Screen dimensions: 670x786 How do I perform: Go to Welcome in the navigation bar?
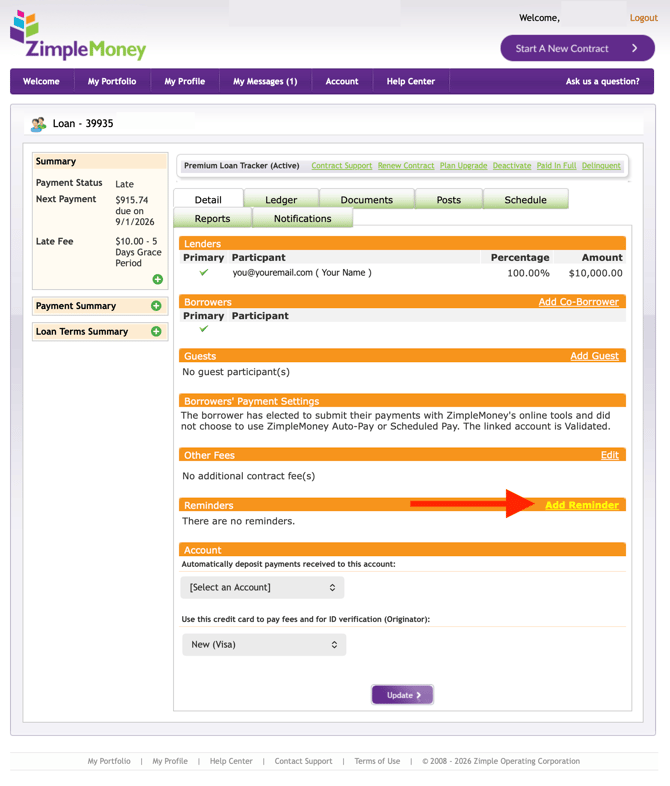coord(41,81)
